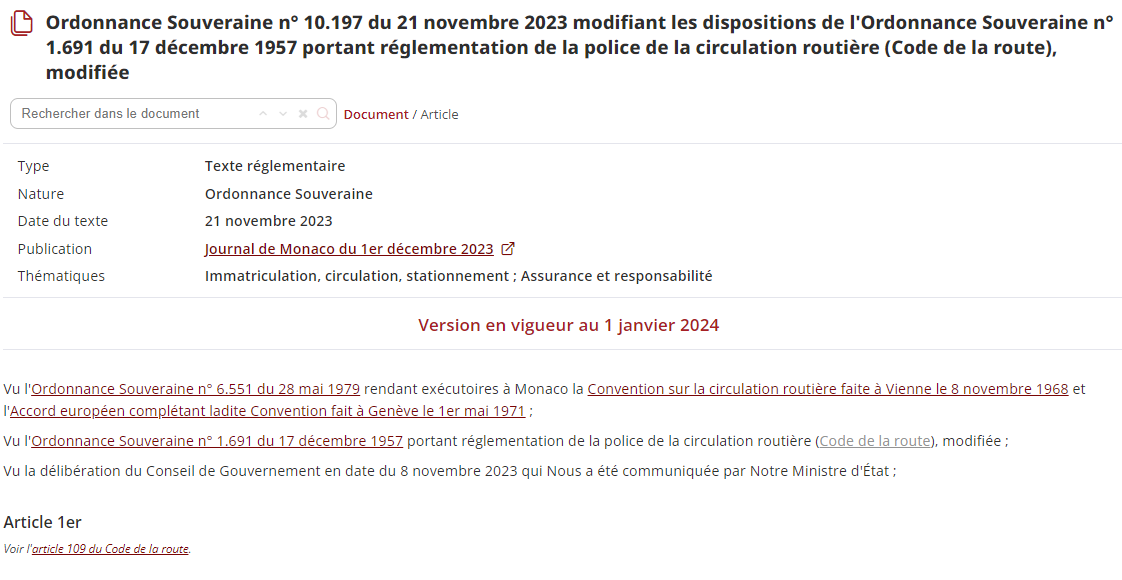1122x580 pixels.
Task: Click the document icon beside the title
Action: [21, 24]
